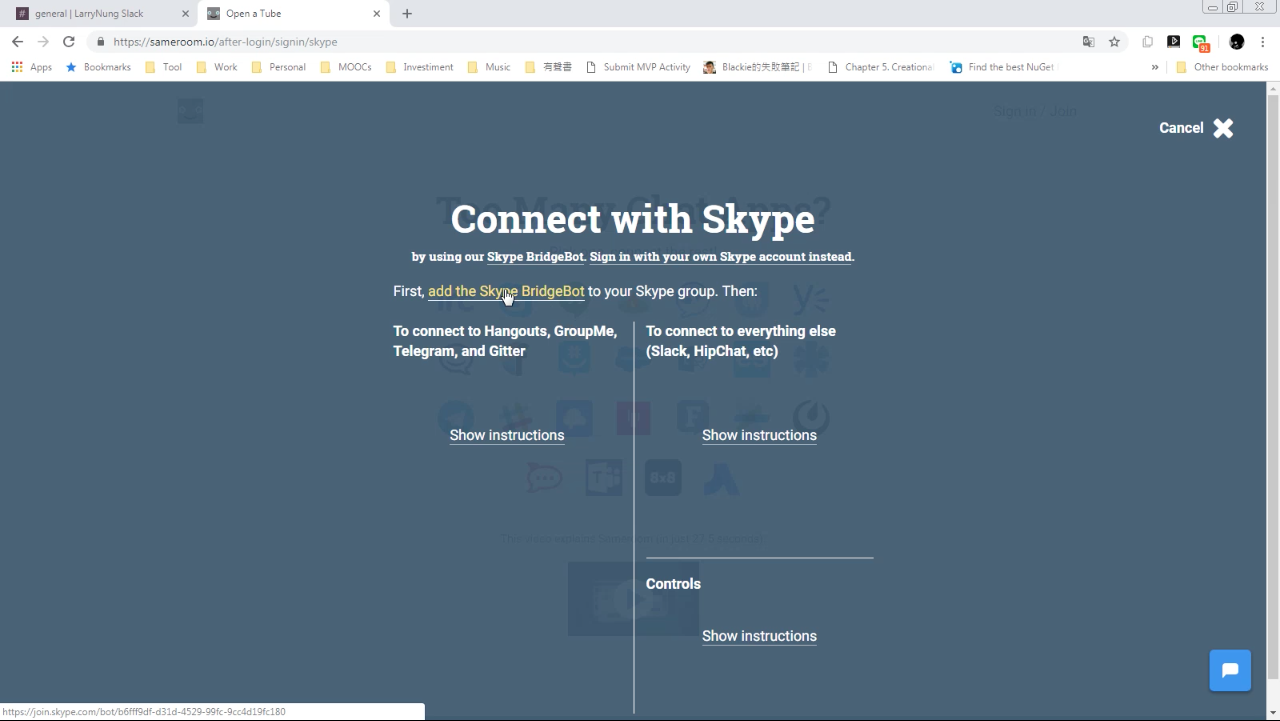The height and width of the screenshot is (721, 1280).
Task: Open the Personal bookmark folder
Action: pos(279,67)
